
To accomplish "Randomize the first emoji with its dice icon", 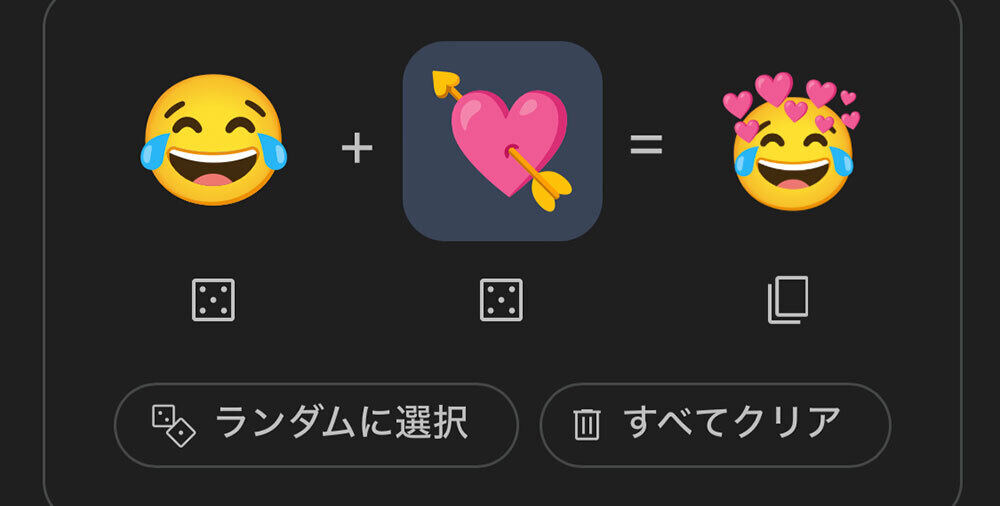I will [213, 299].
